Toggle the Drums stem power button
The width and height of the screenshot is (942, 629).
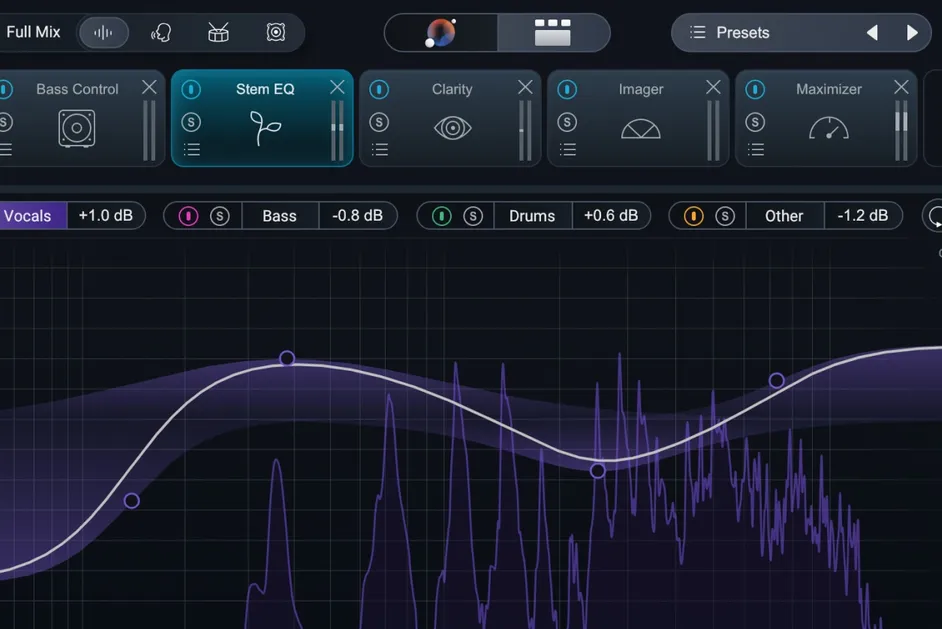[442, 216]
